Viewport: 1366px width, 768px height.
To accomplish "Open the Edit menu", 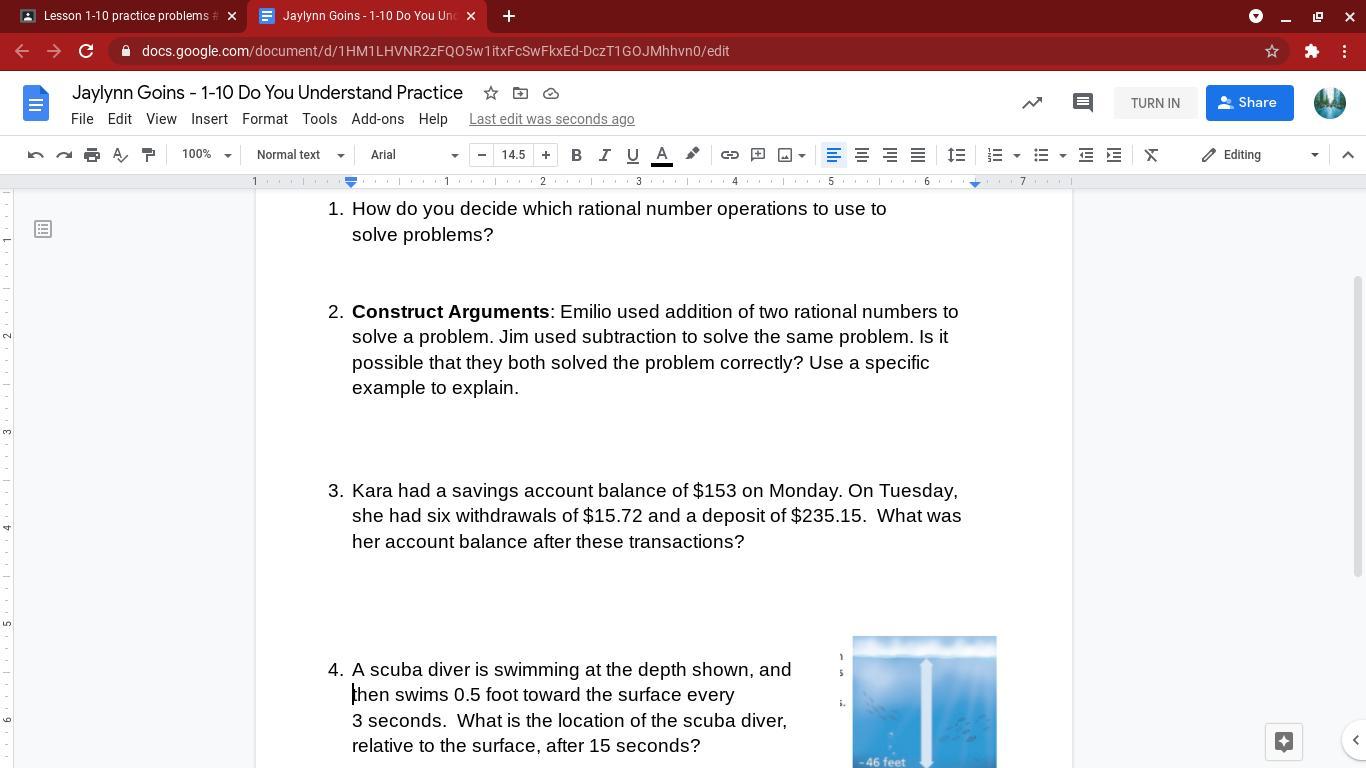I will click(119, 119).
